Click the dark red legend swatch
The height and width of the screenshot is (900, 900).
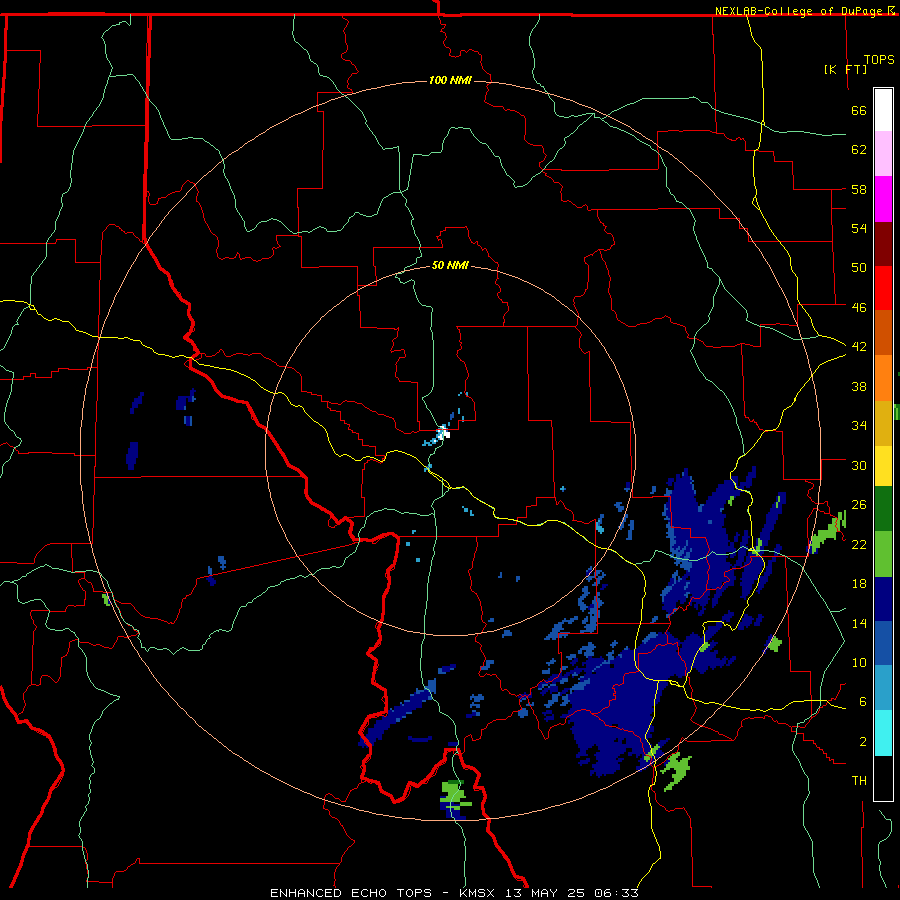pos(883,244)
